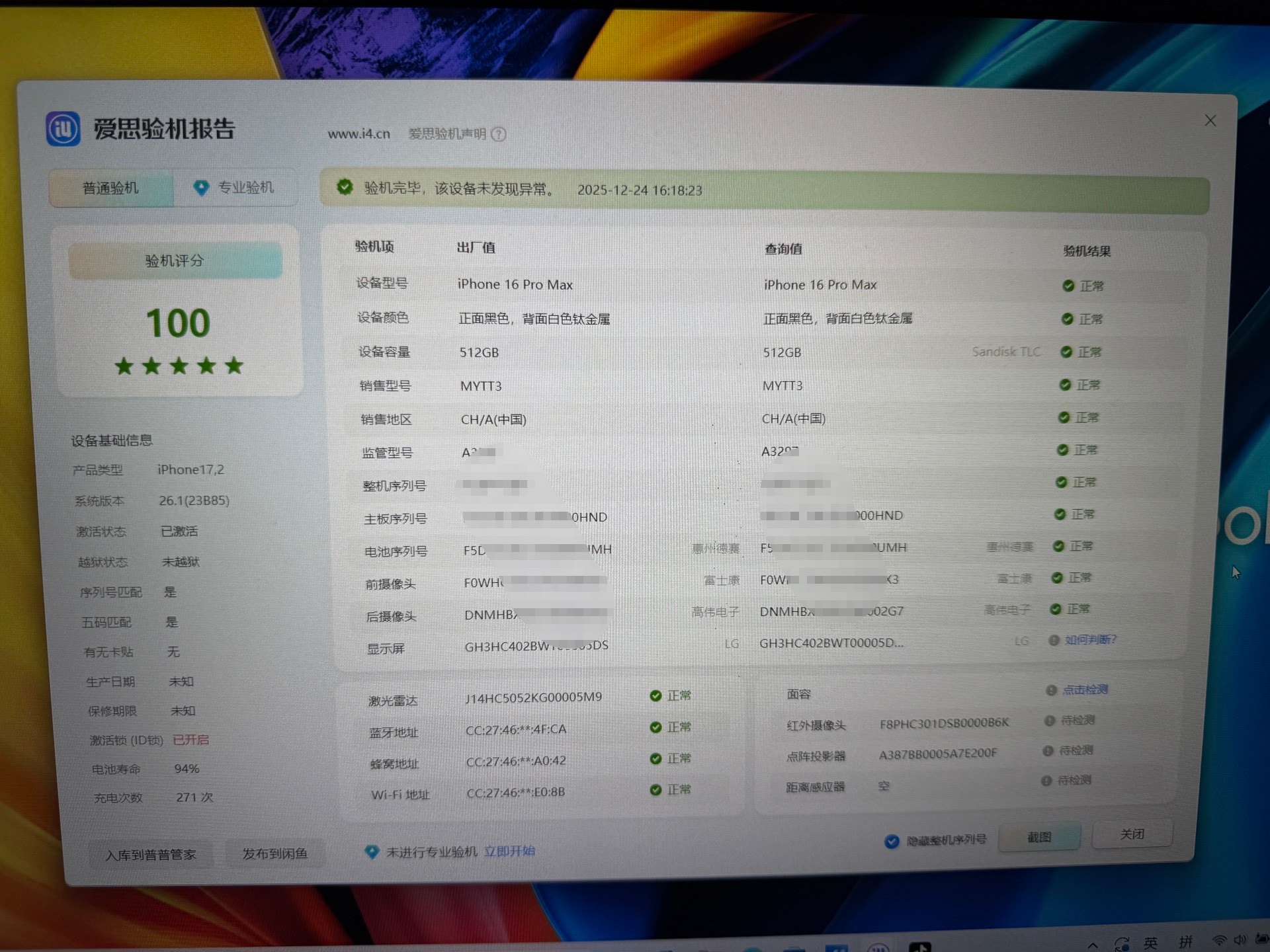Click TikTok icon in taskbar
Viewport: 1270px width, 952px height.
[920, 948]
